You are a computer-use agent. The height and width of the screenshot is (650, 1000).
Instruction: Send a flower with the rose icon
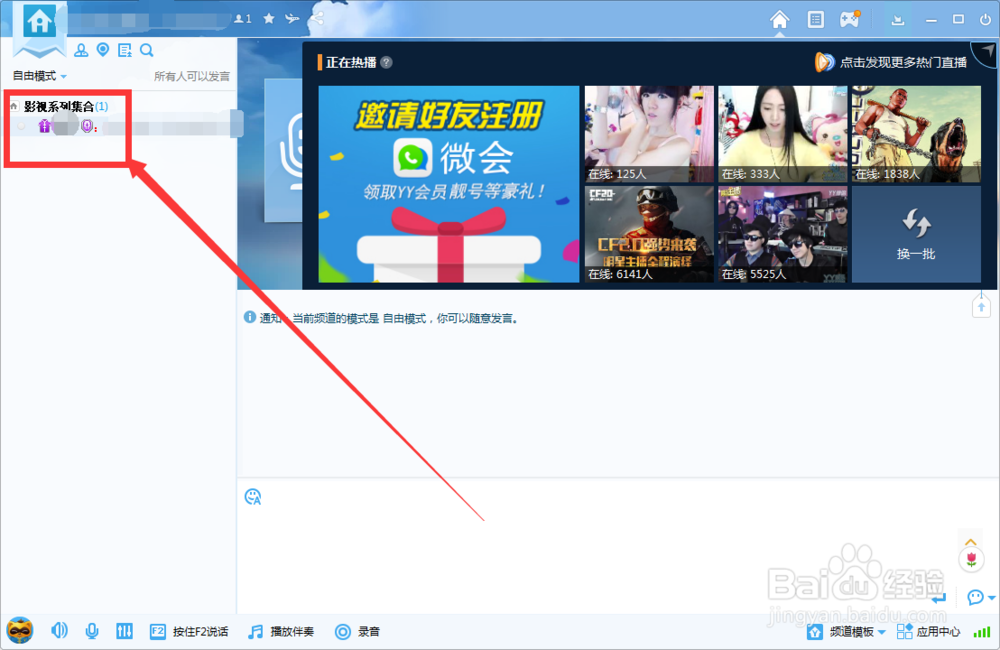971,559
